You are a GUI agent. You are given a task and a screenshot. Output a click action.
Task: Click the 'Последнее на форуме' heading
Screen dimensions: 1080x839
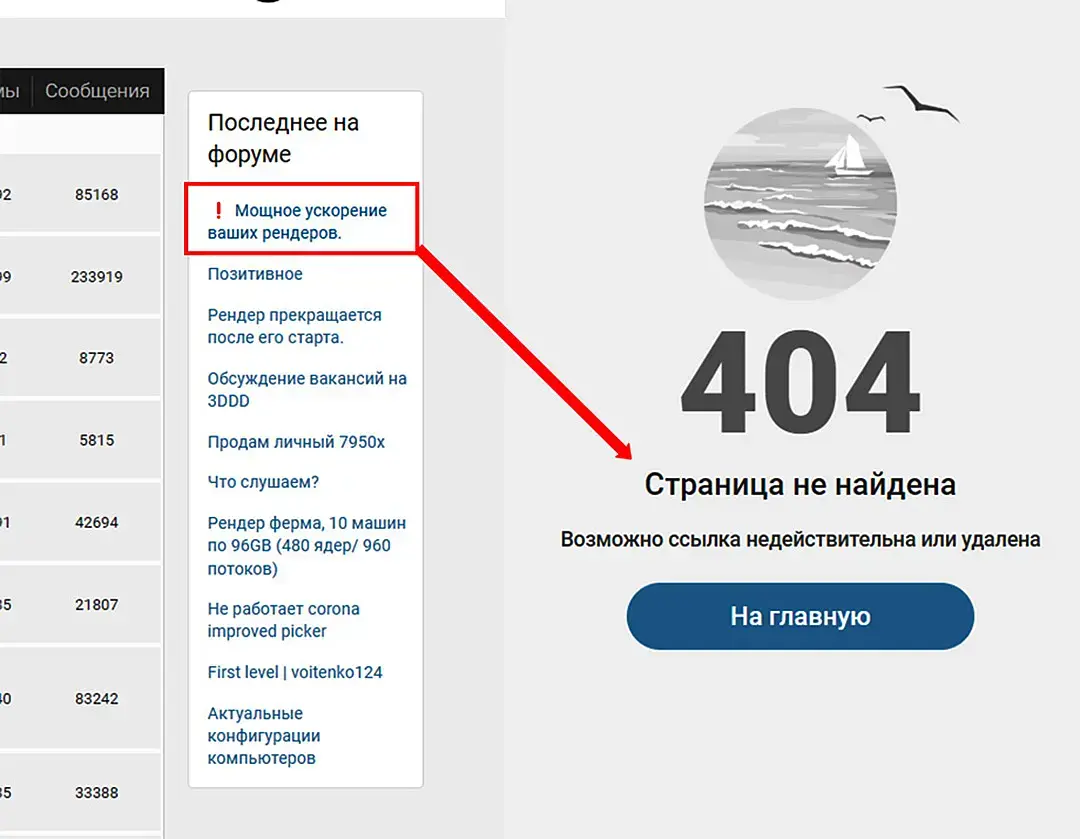point(283,138)
